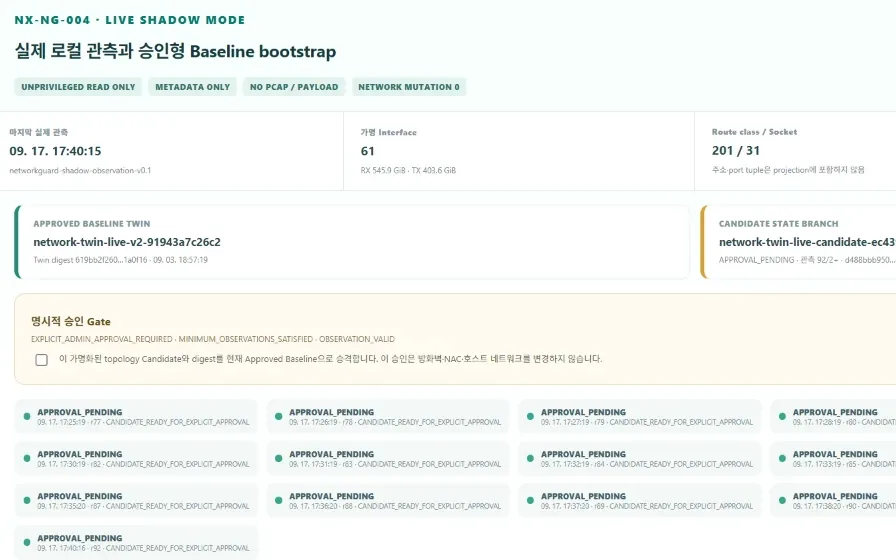Open the APPROVED BASELINE TWIN card
896x560 pixels.
tap(352, 242)
